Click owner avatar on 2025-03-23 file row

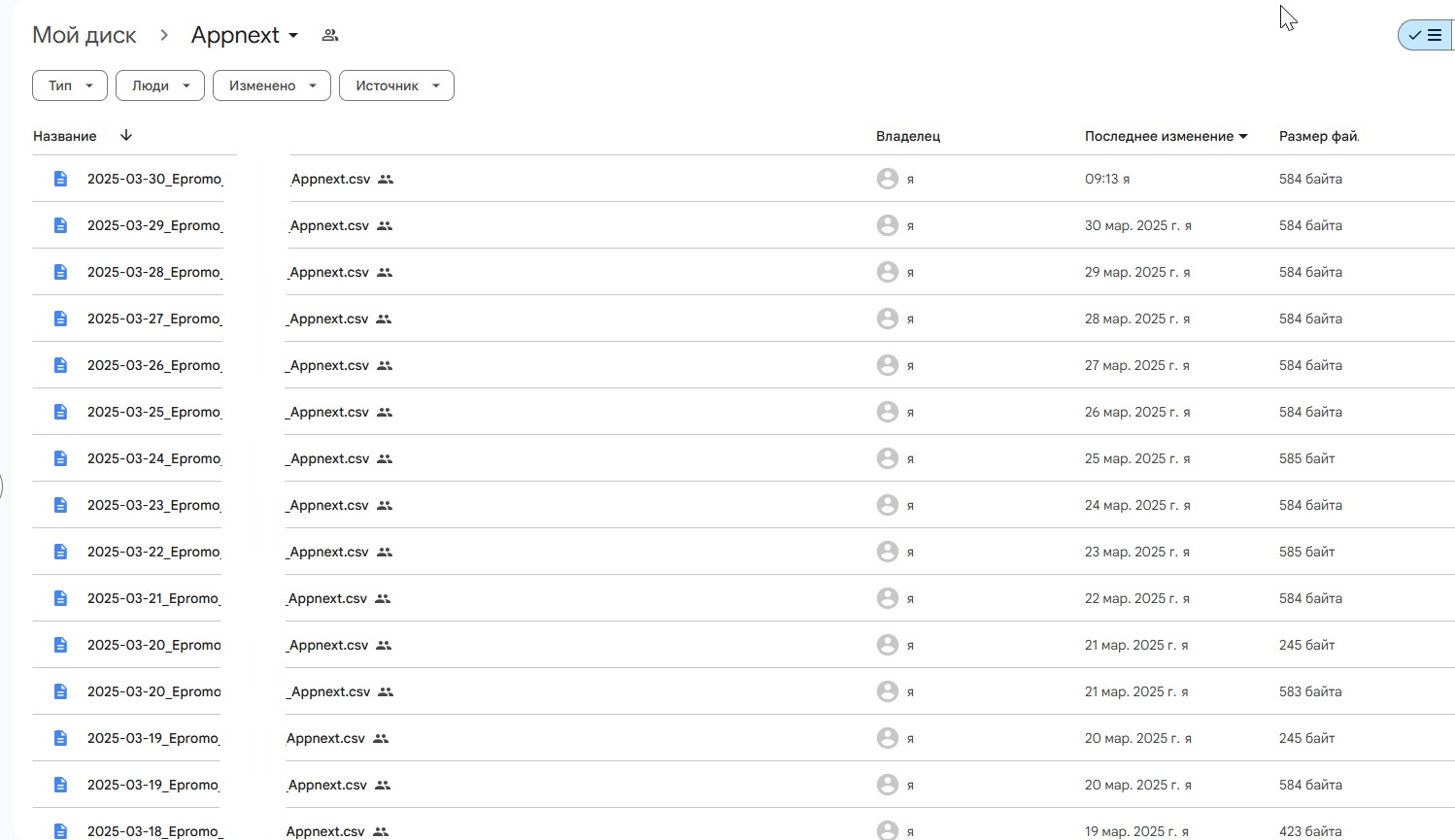click(x=887, y=505)
